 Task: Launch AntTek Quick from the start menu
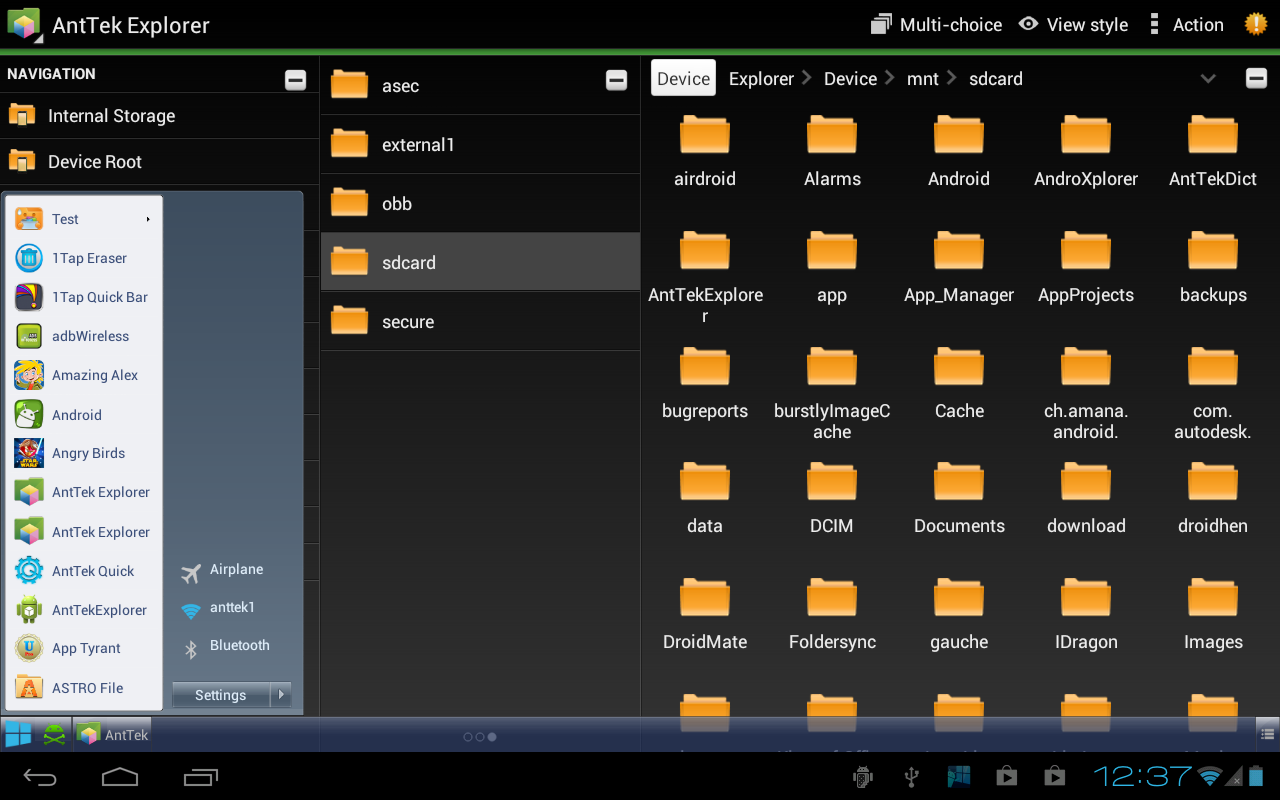(x=84, y=571)
